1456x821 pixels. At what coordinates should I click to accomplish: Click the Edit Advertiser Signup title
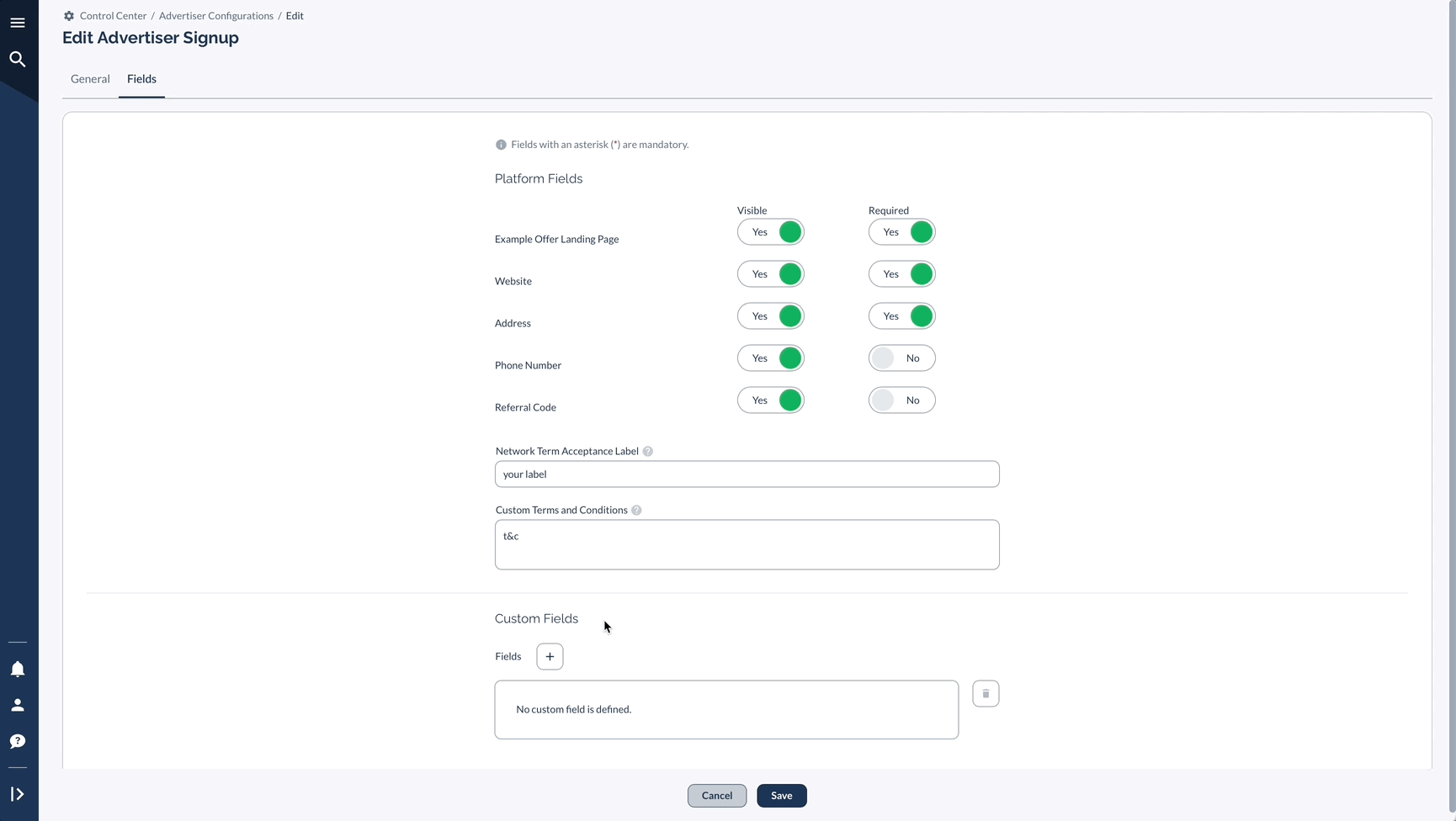click(x=151, y=38)
